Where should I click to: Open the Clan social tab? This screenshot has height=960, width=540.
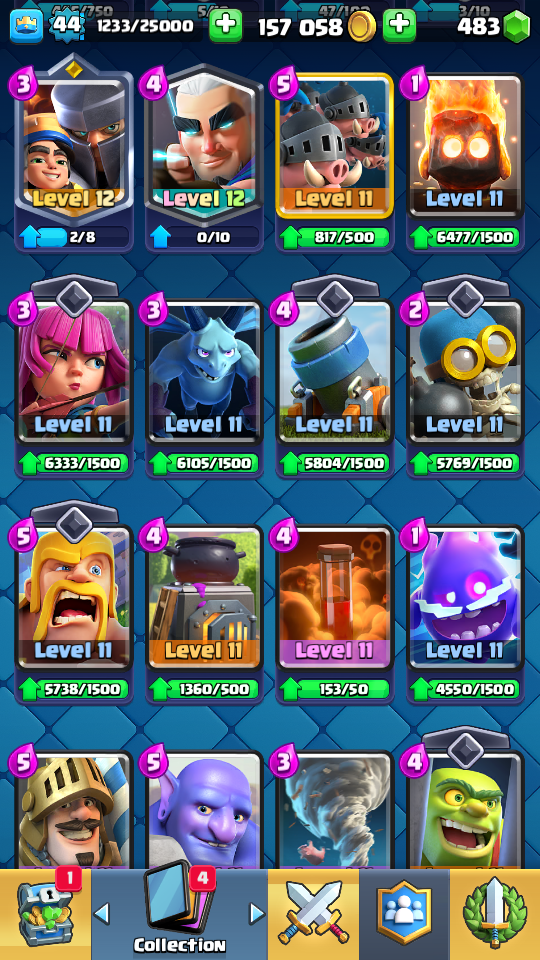404,915
